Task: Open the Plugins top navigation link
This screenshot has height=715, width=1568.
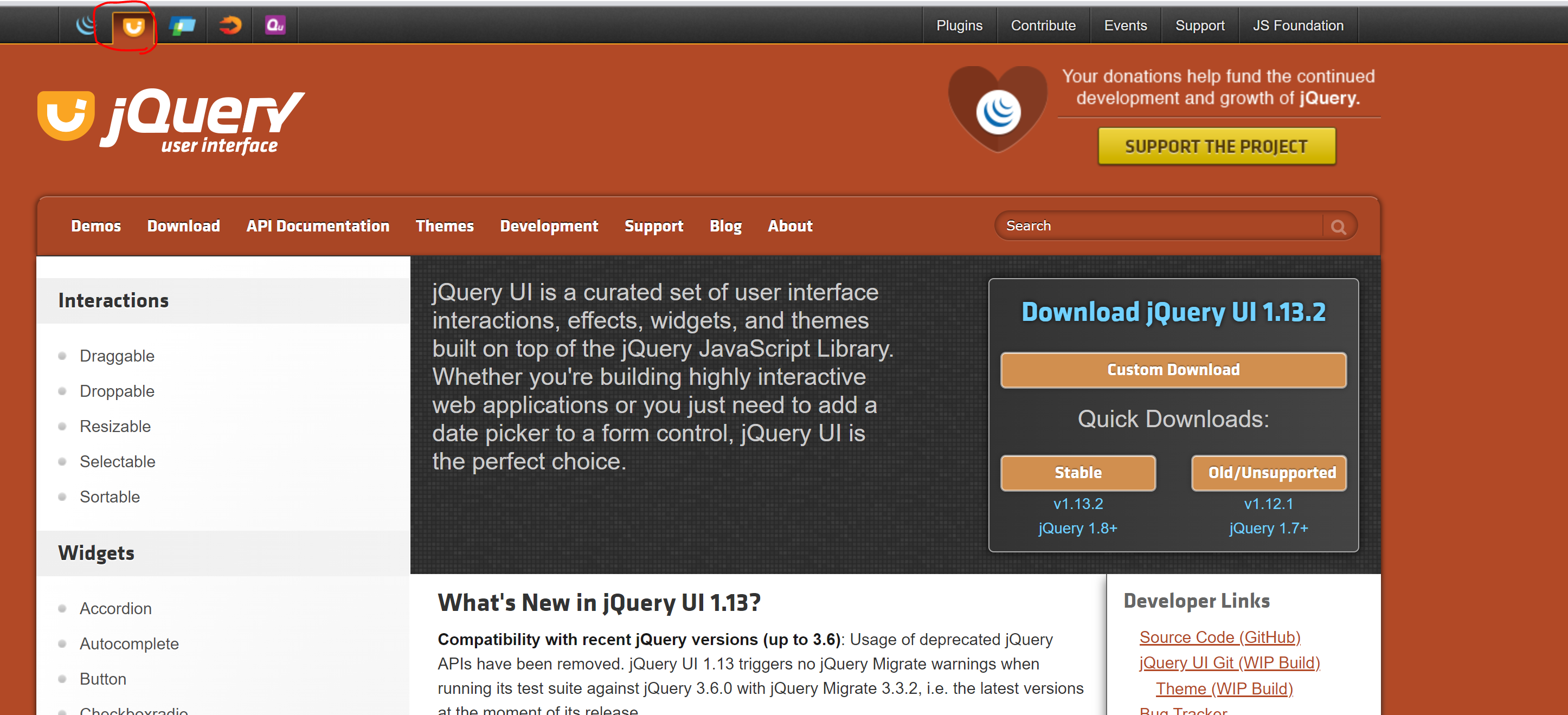Action: [x=959, y=25]
